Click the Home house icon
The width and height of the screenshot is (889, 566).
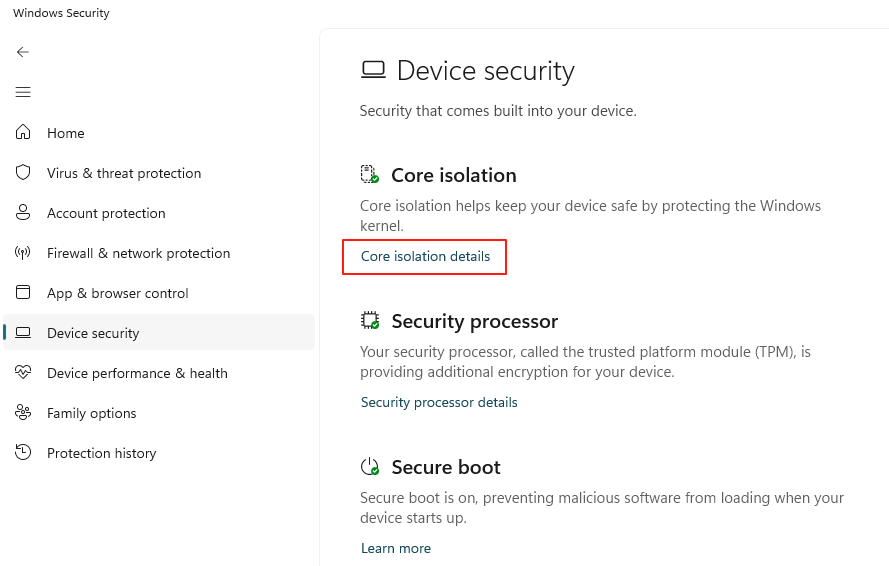pos(23,133)
